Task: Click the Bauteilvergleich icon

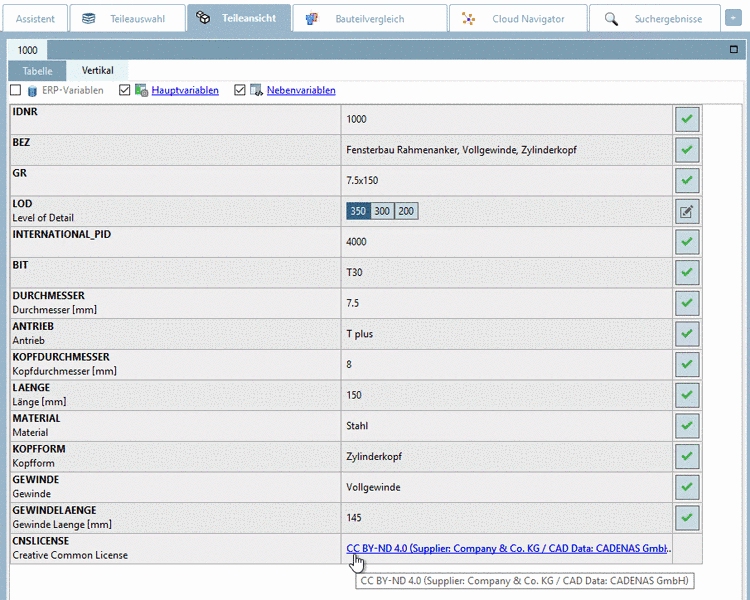Action: pos(312,19)
